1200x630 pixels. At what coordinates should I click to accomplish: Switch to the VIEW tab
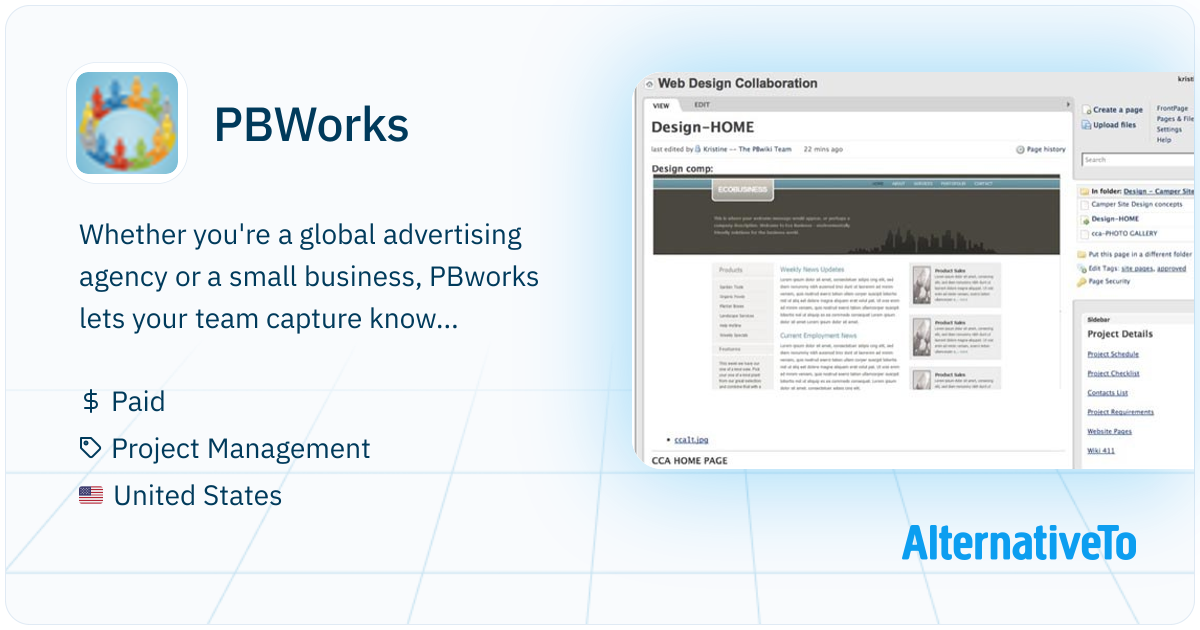[661, 105]
